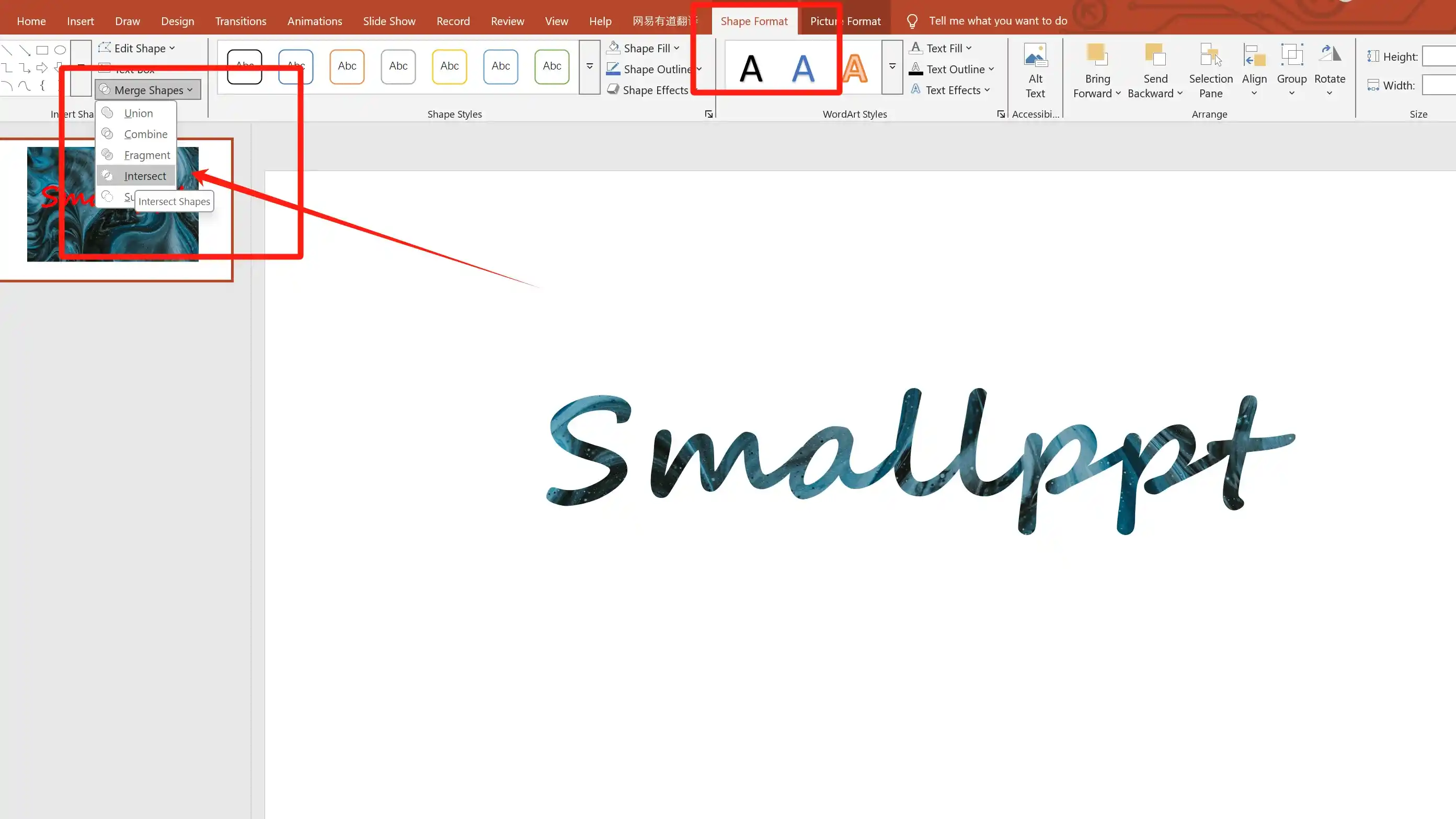Click the curly brace shape tool

(x=43, y=86)
